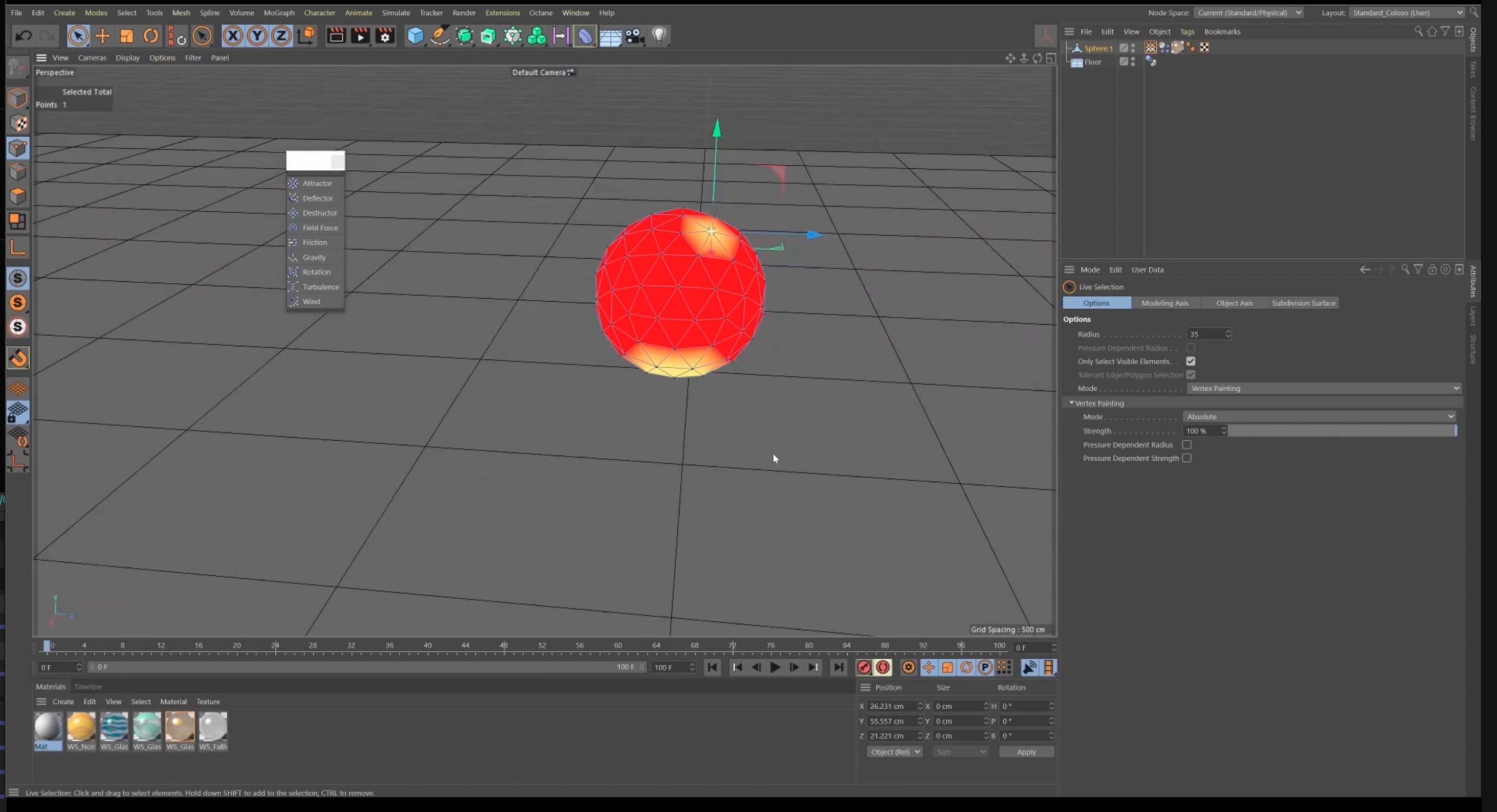Viewport: 1497px width, 812px height.
Task: Select the Move tool in top toolbar
Action: pos(102,36)
